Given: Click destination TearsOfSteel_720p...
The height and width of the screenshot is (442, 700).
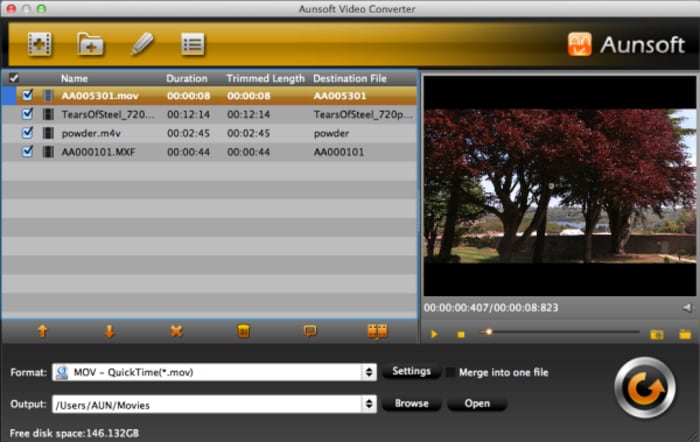Looking at the screenshot, I should 363,115.
